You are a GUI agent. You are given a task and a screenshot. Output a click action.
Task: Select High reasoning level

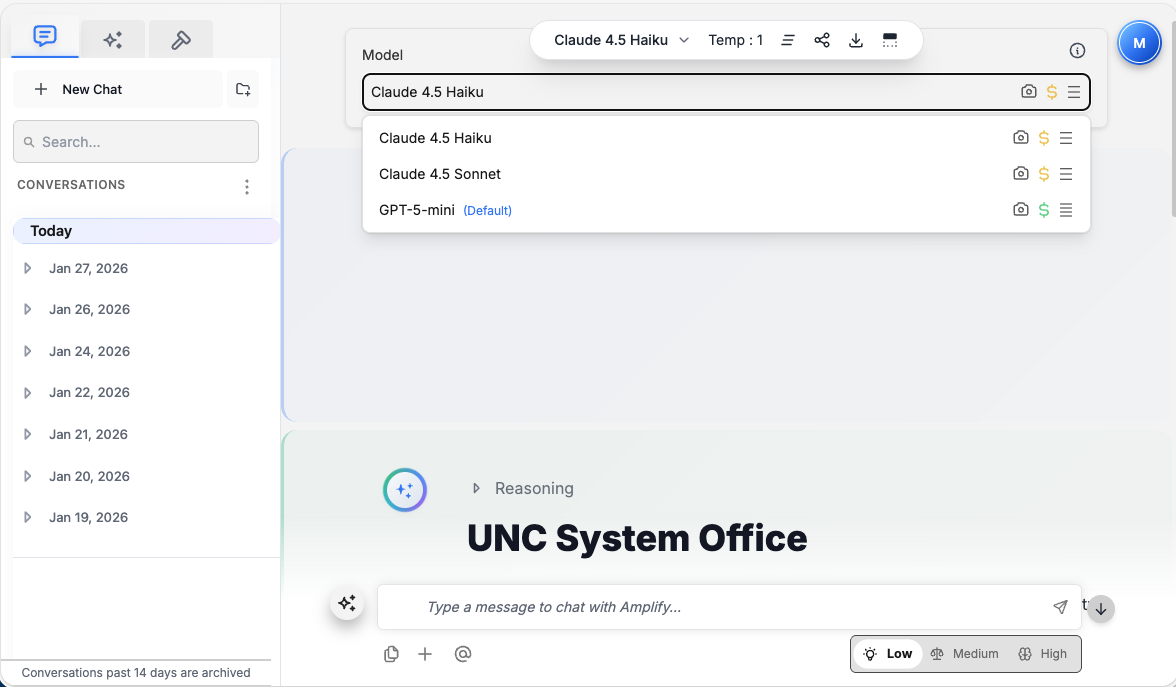click(x=1042, y=654)
